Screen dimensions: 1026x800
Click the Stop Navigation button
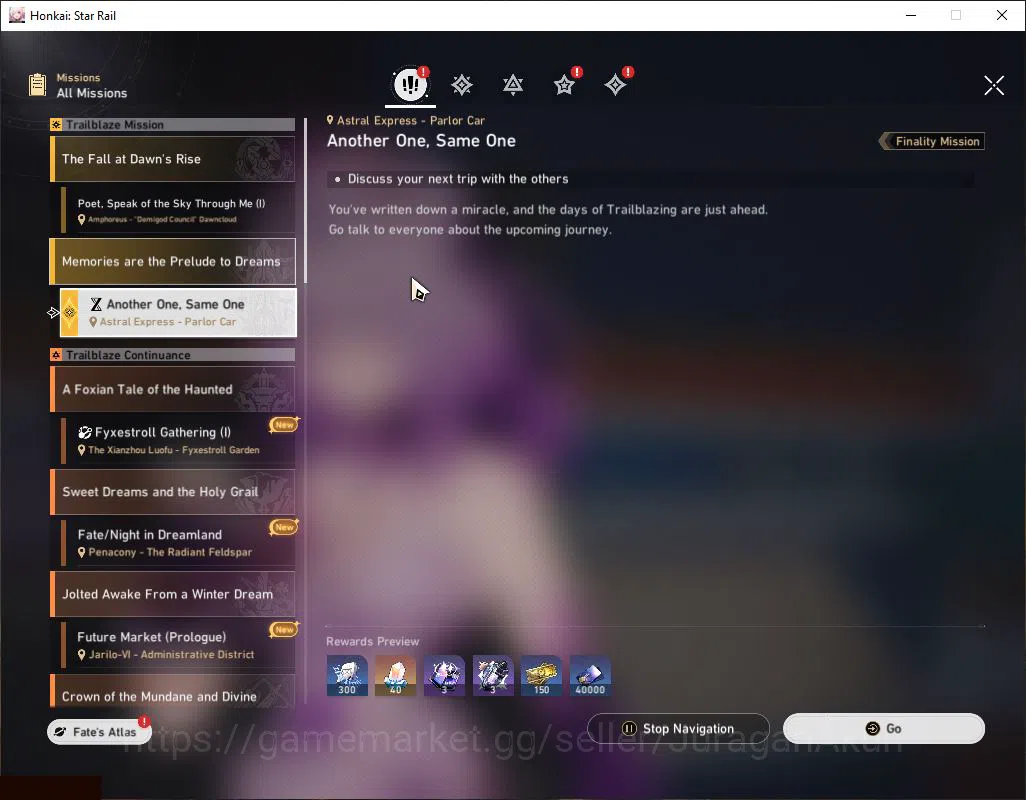[678, 729]
